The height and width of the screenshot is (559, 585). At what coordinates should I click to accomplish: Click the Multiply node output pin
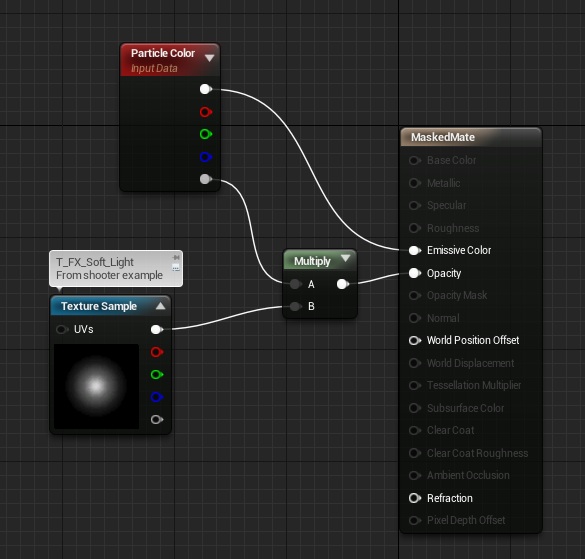point(343,284)
